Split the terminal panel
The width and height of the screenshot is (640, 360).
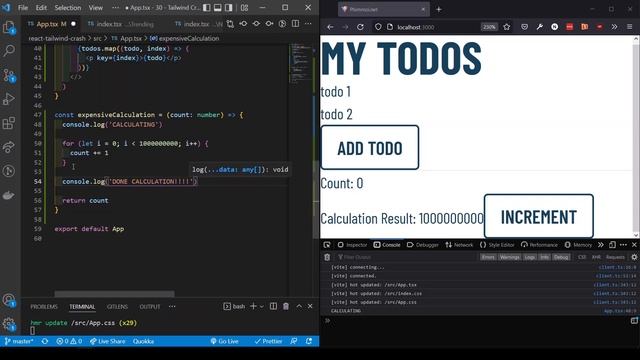point(273,306)
